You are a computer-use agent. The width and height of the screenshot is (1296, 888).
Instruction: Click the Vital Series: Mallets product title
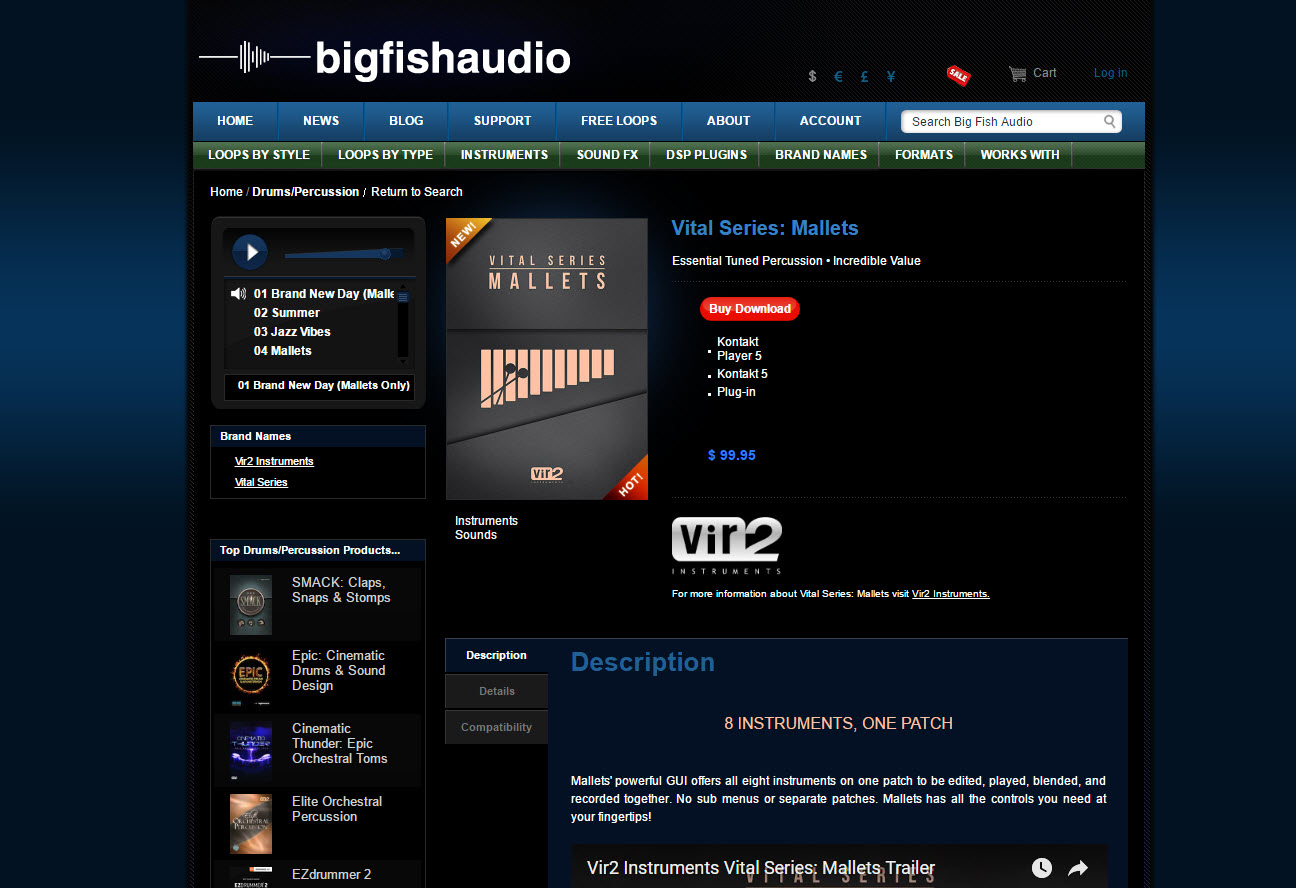click(x=765, y=228)
